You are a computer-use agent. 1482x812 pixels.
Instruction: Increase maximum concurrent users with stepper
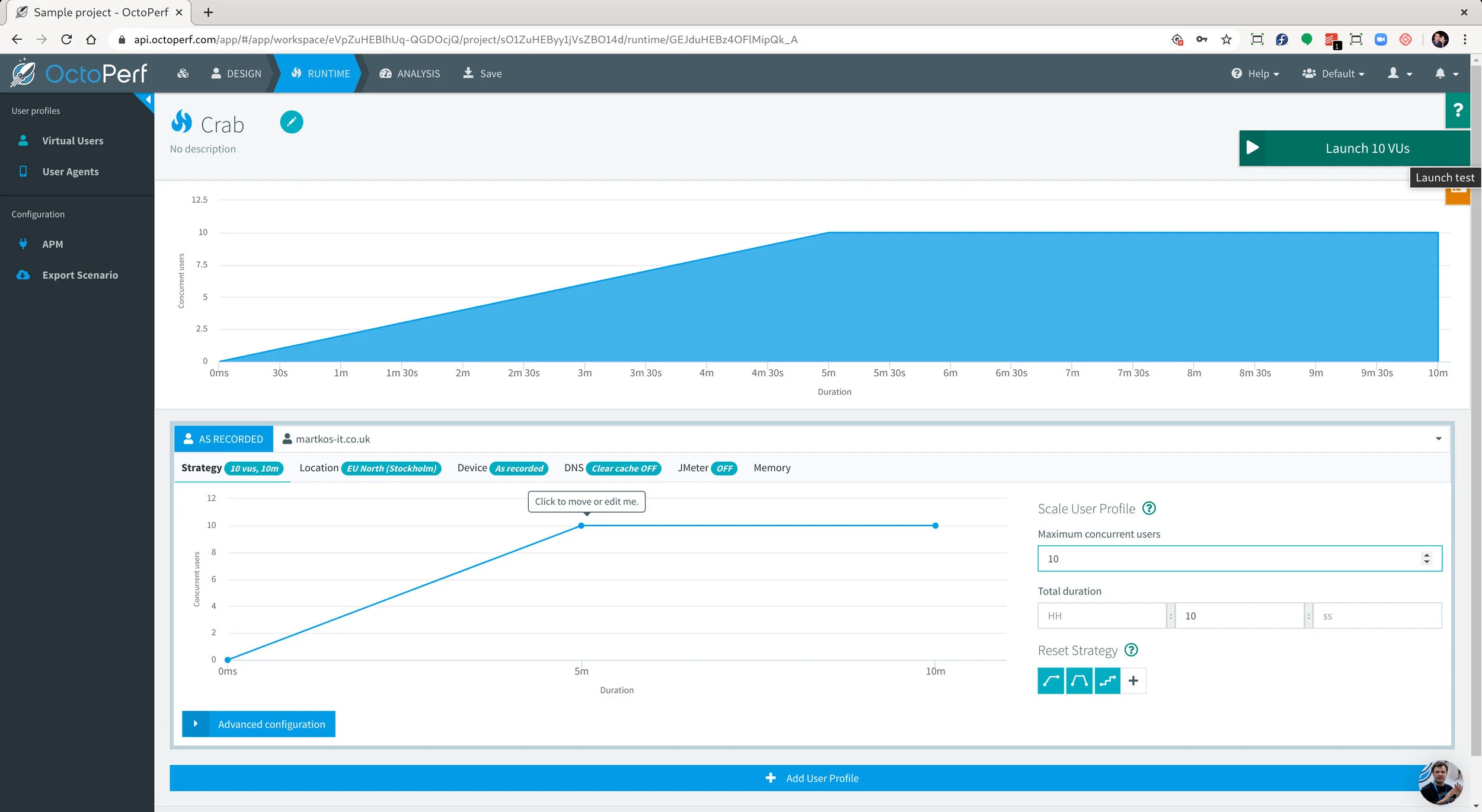(1426, 555)
